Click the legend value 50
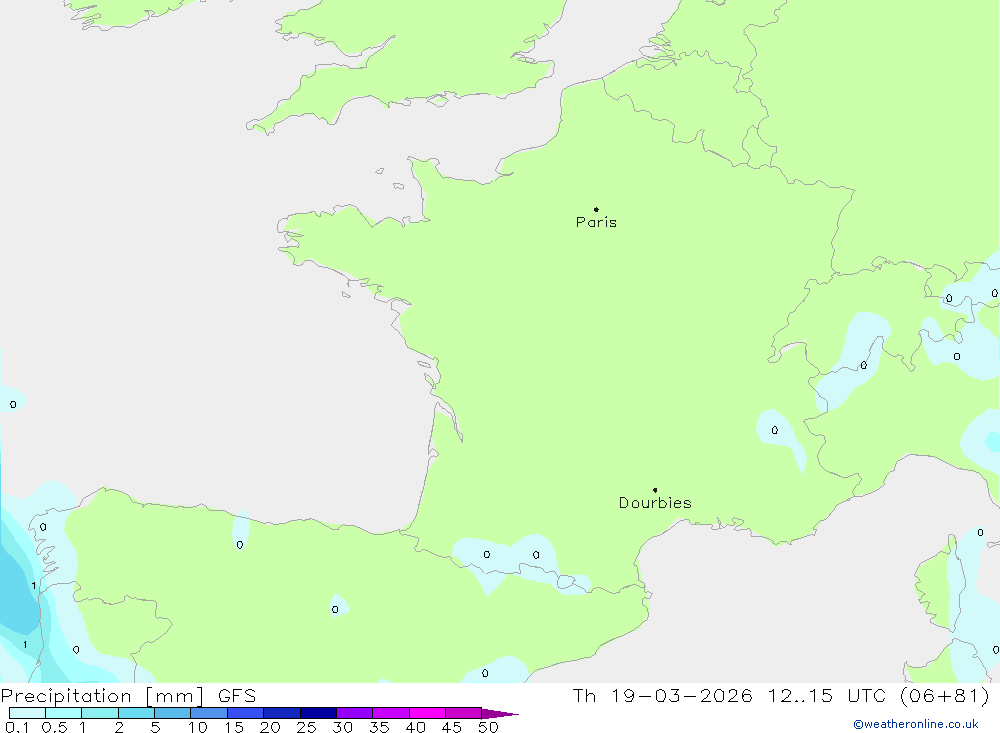1000x733 pixels. [x=488, y=727]
